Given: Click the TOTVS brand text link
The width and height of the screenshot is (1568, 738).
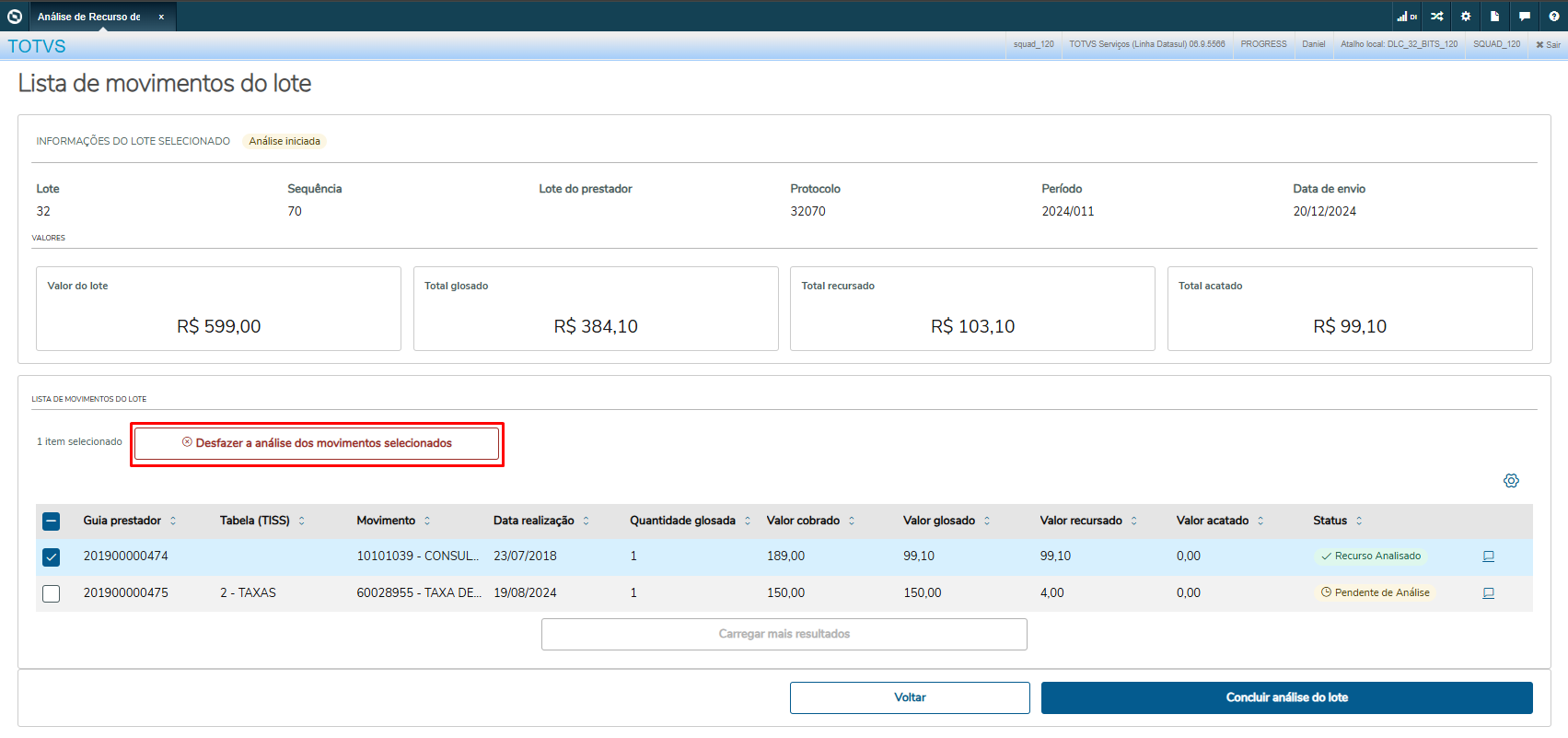Looking at the screenshot, I should tap(37, 46).
